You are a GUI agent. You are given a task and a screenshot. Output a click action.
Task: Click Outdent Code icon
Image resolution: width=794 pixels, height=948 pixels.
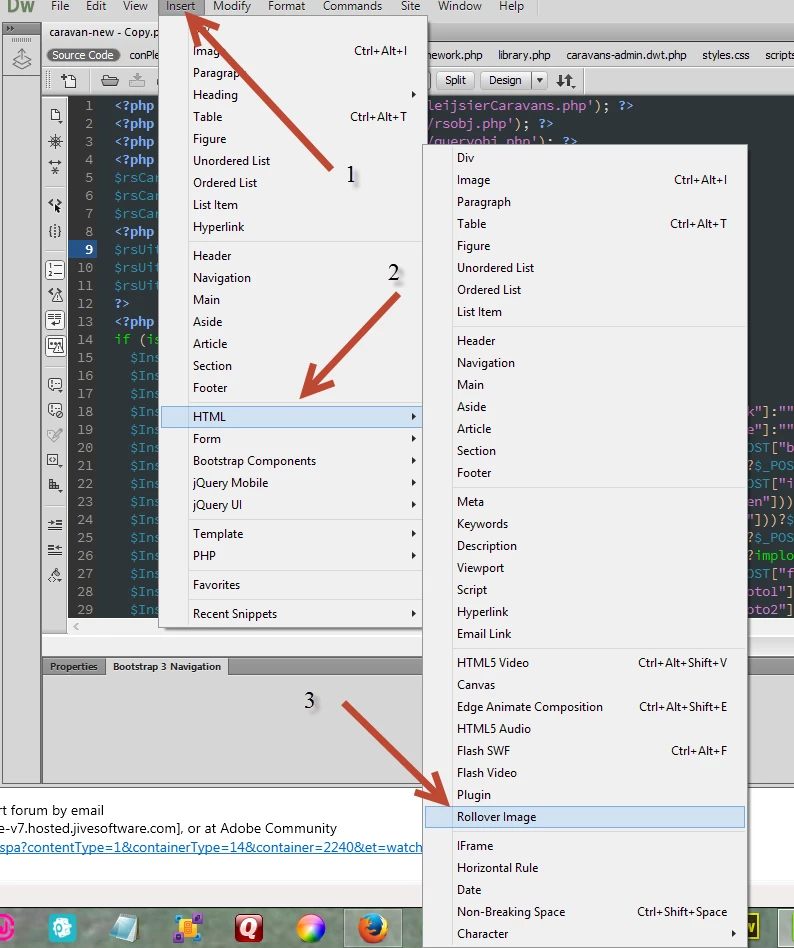[55, 550]
